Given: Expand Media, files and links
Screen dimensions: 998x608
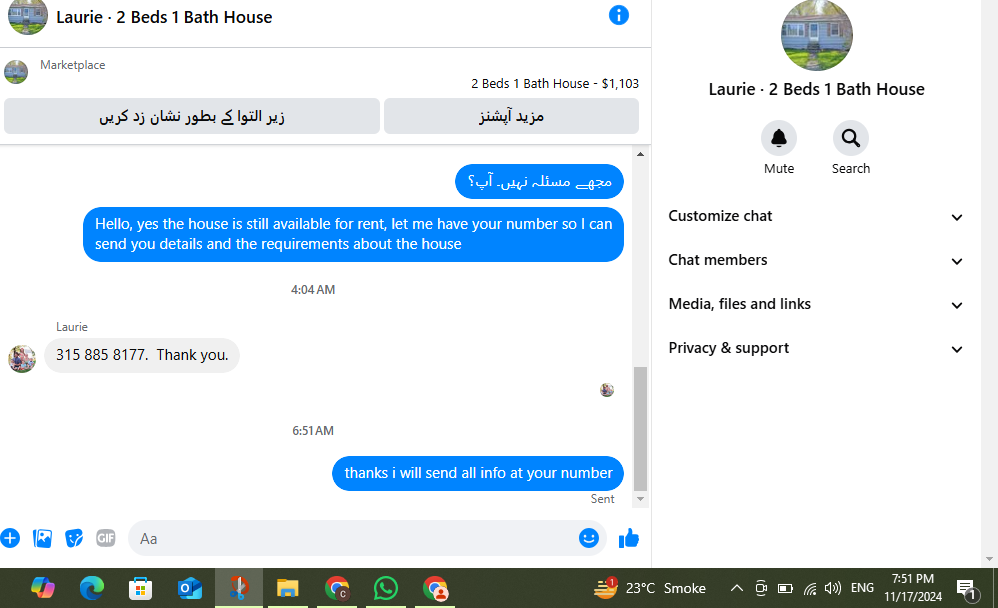Looking at the screenshot, I should tap(815, 304).
